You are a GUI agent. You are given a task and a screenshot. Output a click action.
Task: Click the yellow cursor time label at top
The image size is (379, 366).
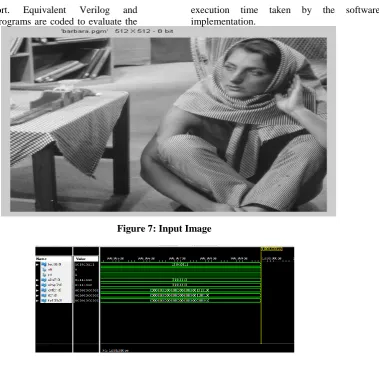point(272,249)
